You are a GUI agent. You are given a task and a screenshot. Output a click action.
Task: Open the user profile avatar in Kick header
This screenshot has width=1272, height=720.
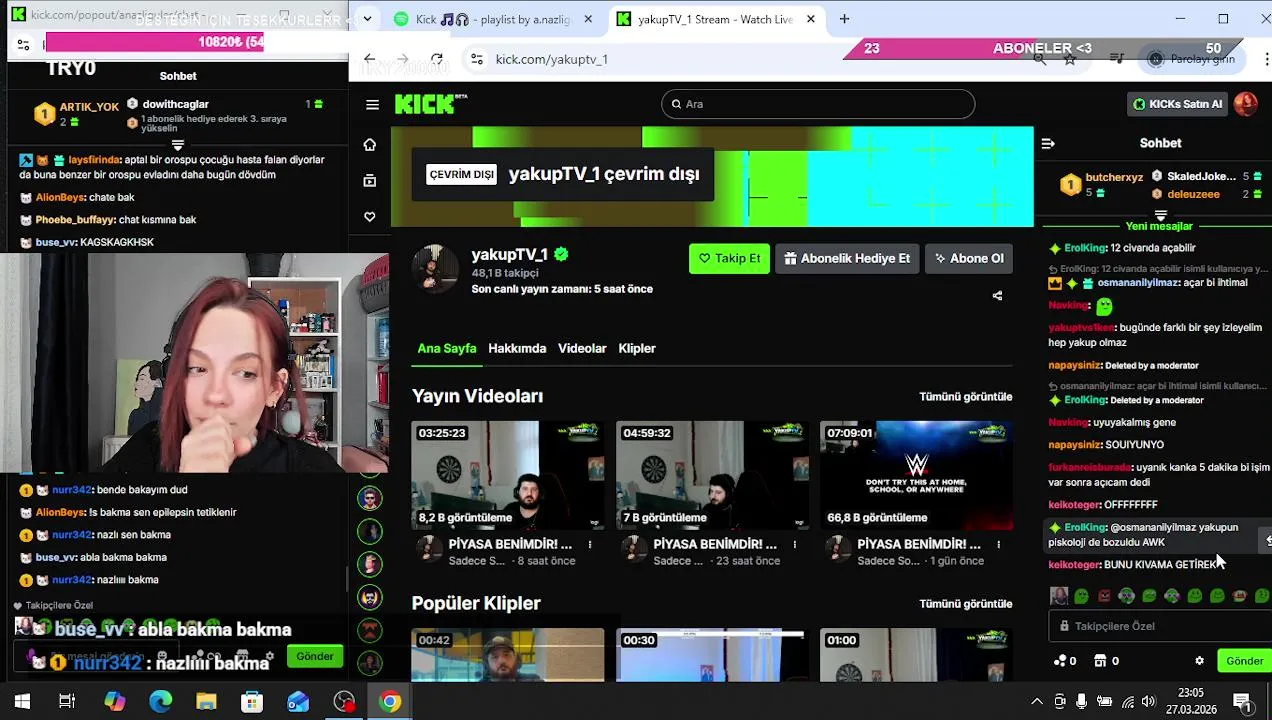tap(1245, 104)
